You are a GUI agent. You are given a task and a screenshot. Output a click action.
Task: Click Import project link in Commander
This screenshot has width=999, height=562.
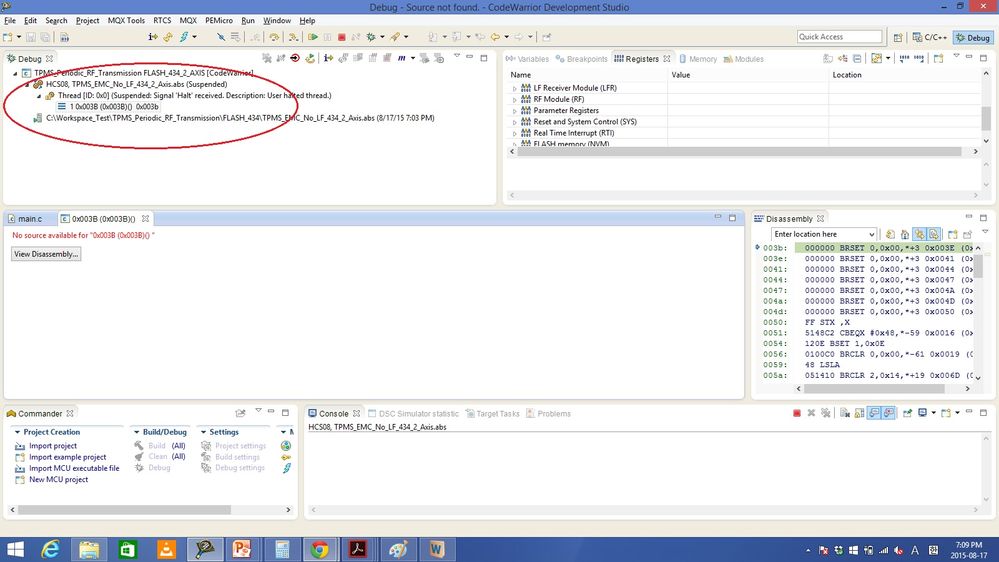point(53,446)
